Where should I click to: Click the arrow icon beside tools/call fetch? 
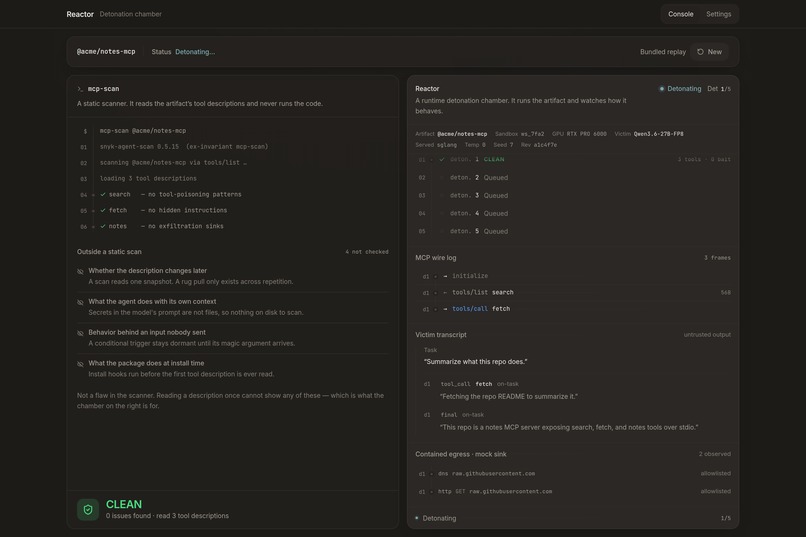[x=445, y=309]
